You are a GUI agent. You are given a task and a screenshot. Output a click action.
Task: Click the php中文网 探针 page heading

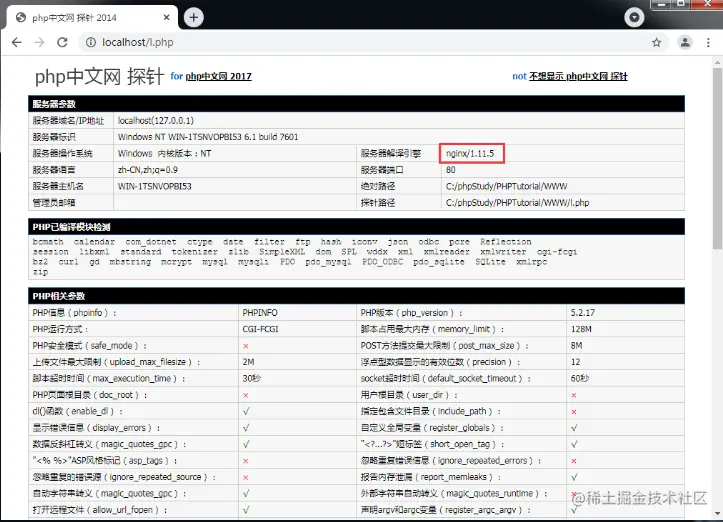click(99, 76)
